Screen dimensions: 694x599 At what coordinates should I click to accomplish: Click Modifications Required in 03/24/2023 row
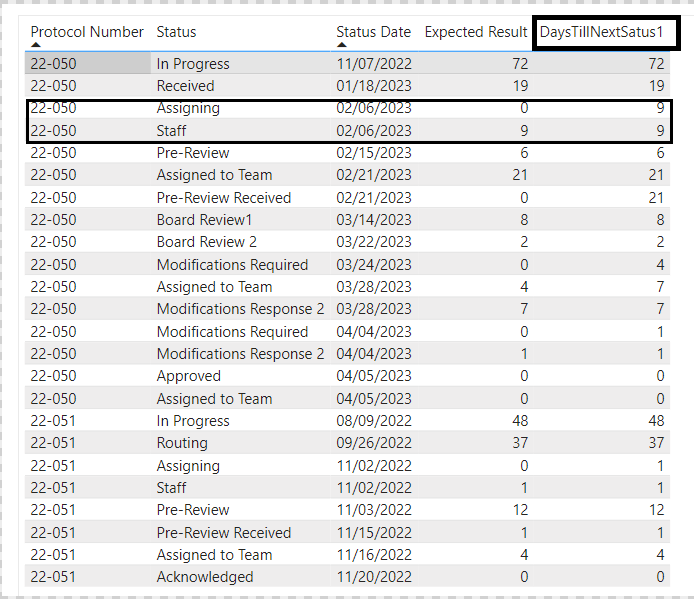[232, 265]
